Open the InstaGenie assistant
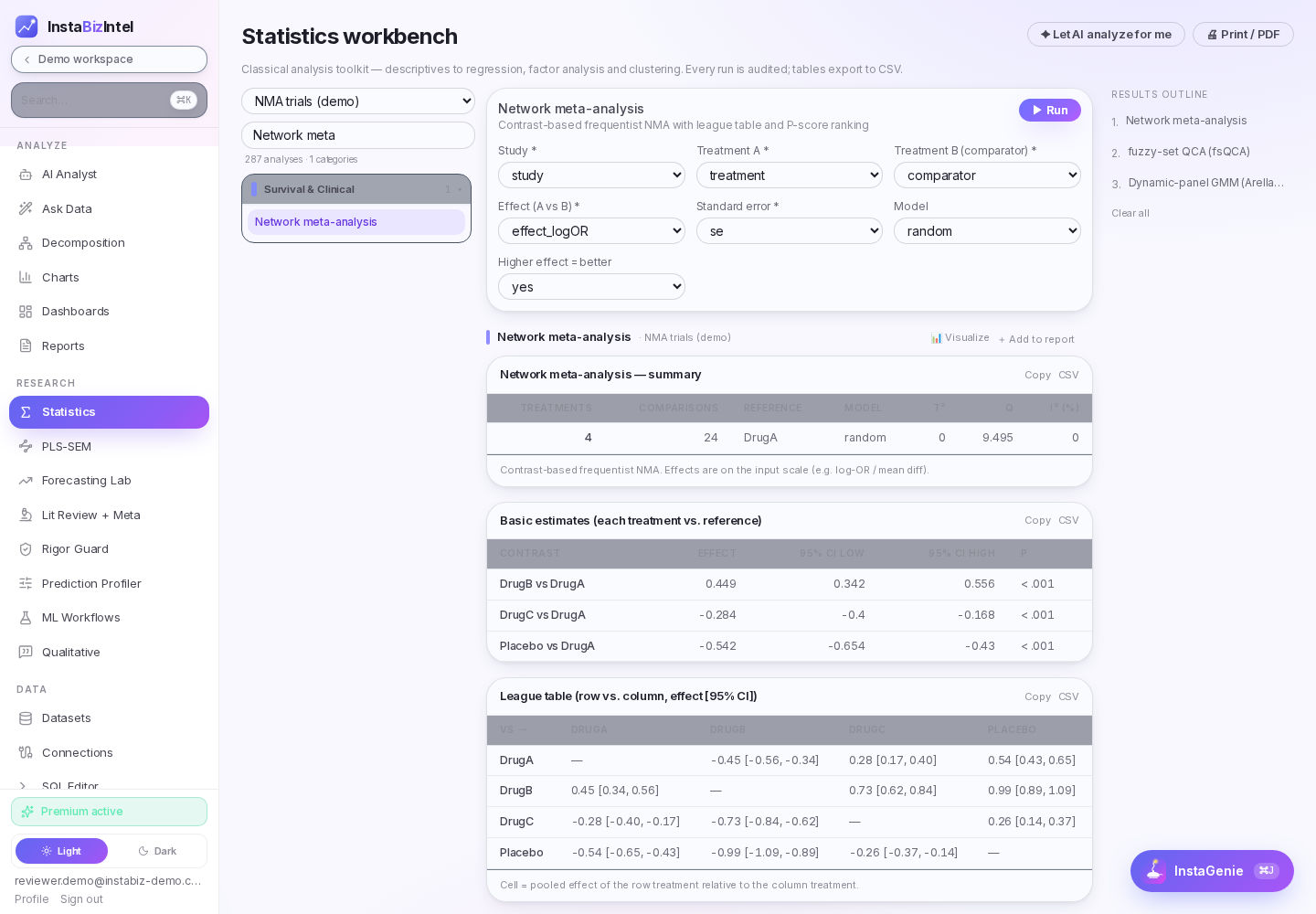This screenshot has height=914, width=1316. click(x=1212, y=871)
